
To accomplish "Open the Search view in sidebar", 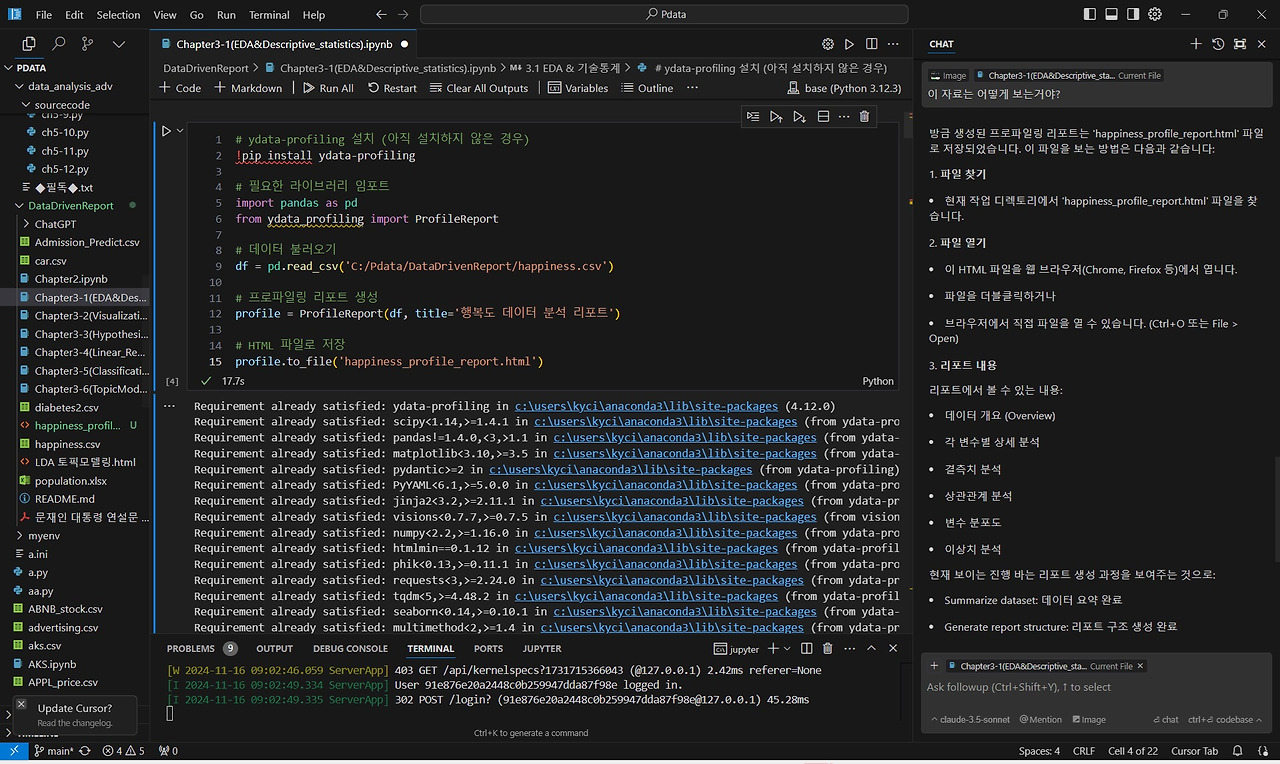I will pyautogui.click(x=58, y=44).
